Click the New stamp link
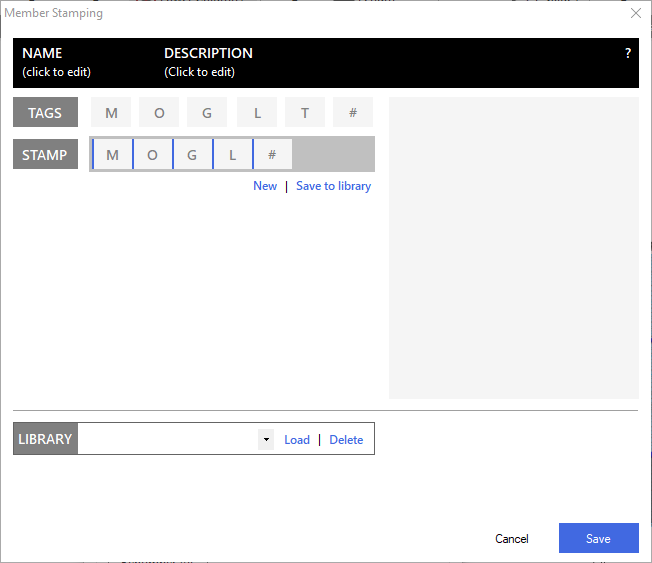652x563 pixels. pyautogui.click(x=265, y=186)
